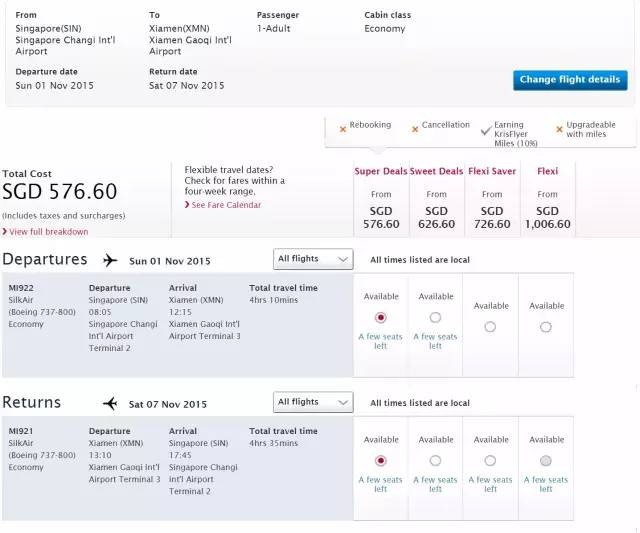Screen dimensions: 640x533
Task: Click the return airplane icon
Action: pyautogui.click(x=110, y=404)
